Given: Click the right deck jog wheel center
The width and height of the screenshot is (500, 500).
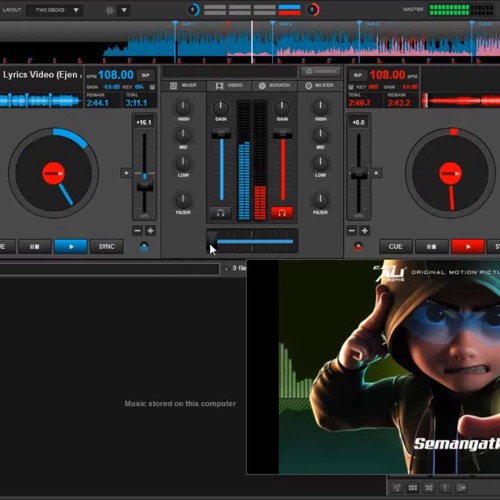Looking at the screenshot, I should (450, 173).
